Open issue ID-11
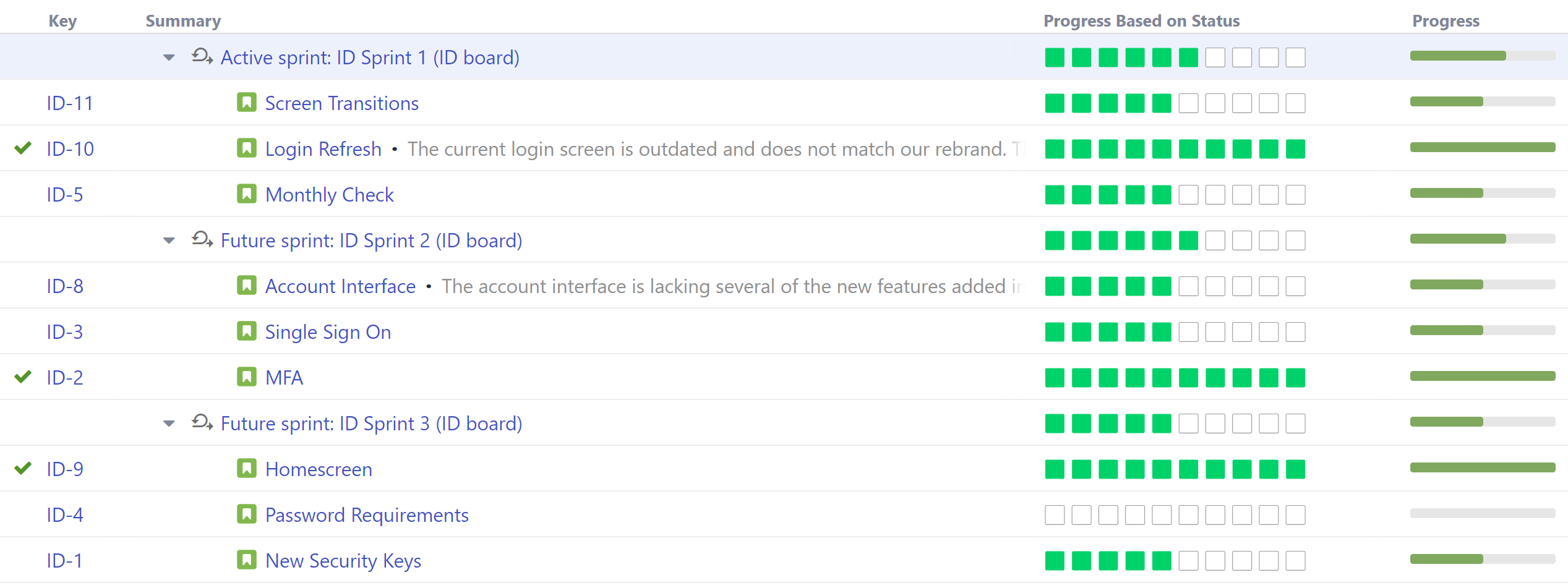Screen dimensions: 1568x588 pos(69,103)
